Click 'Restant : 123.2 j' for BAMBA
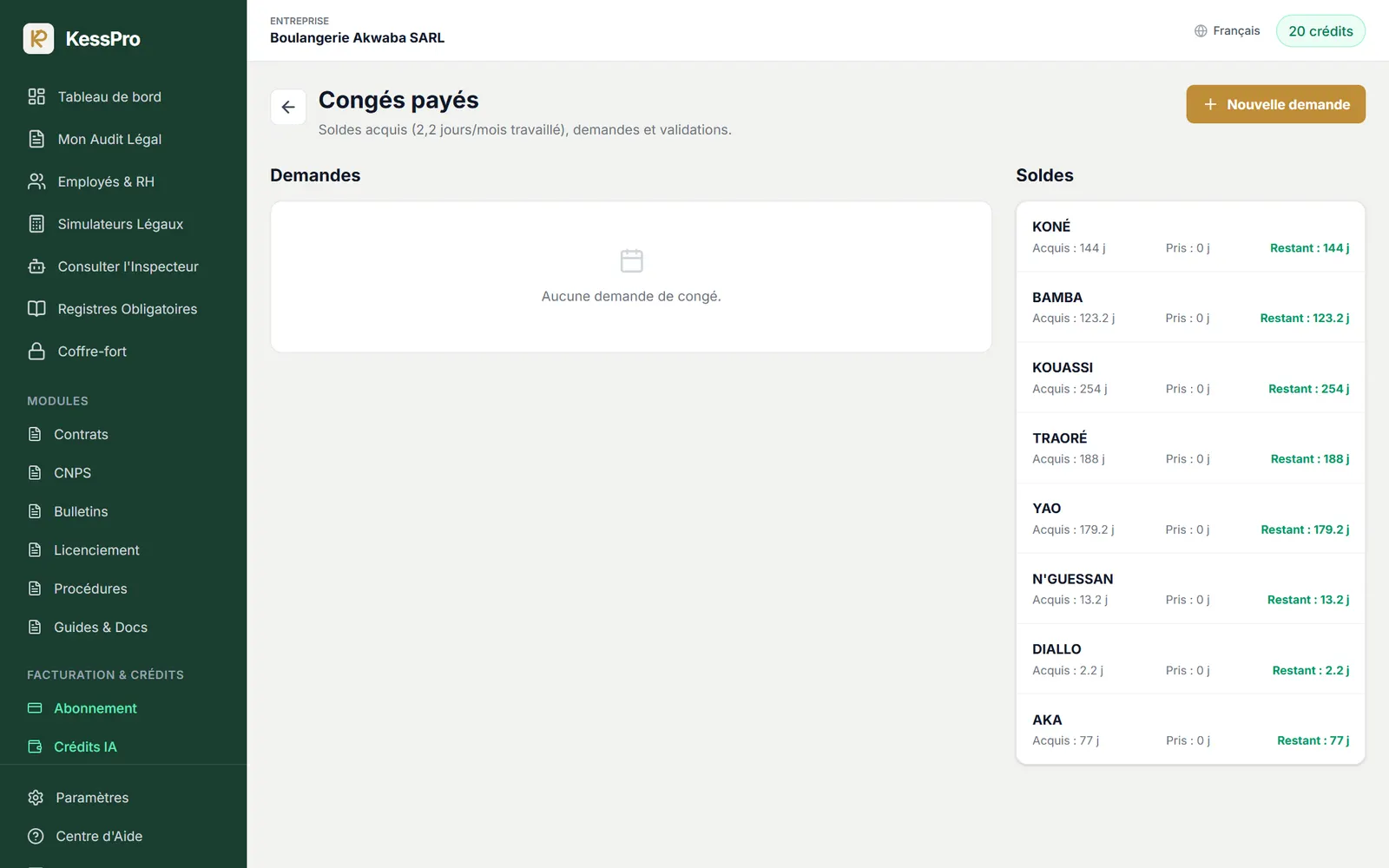Viewport: 1389px width, 868px height. coord(1305,319)
